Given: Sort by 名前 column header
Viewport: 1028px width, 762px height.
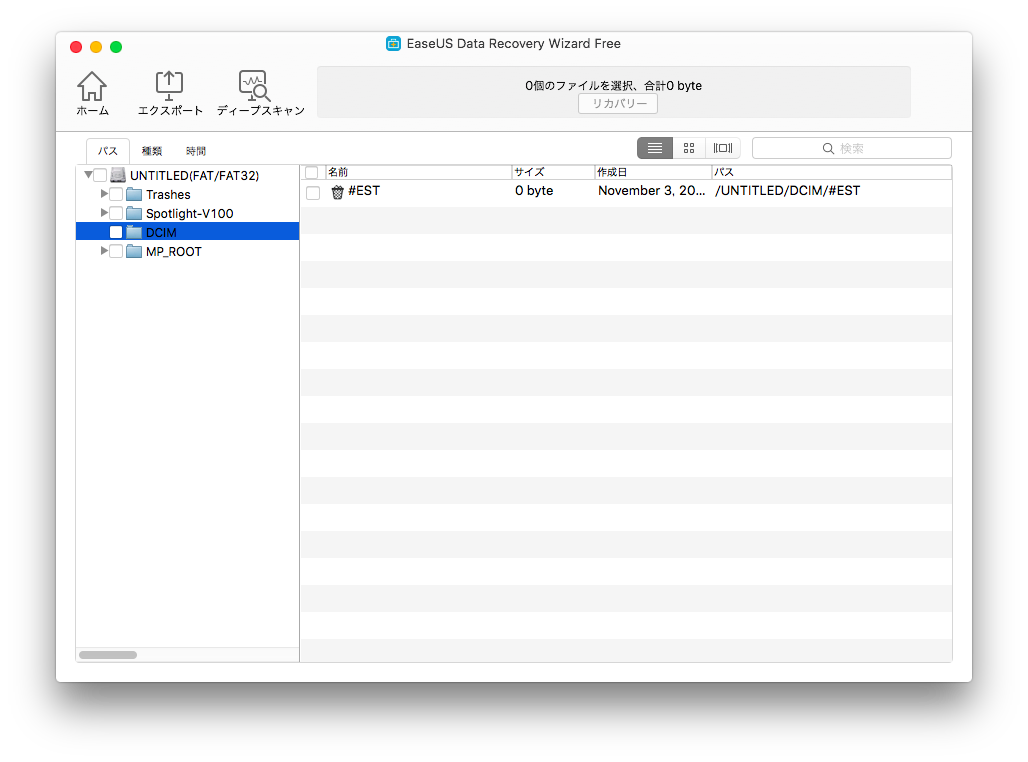Looking at the screenshot, I should (418, 172).
